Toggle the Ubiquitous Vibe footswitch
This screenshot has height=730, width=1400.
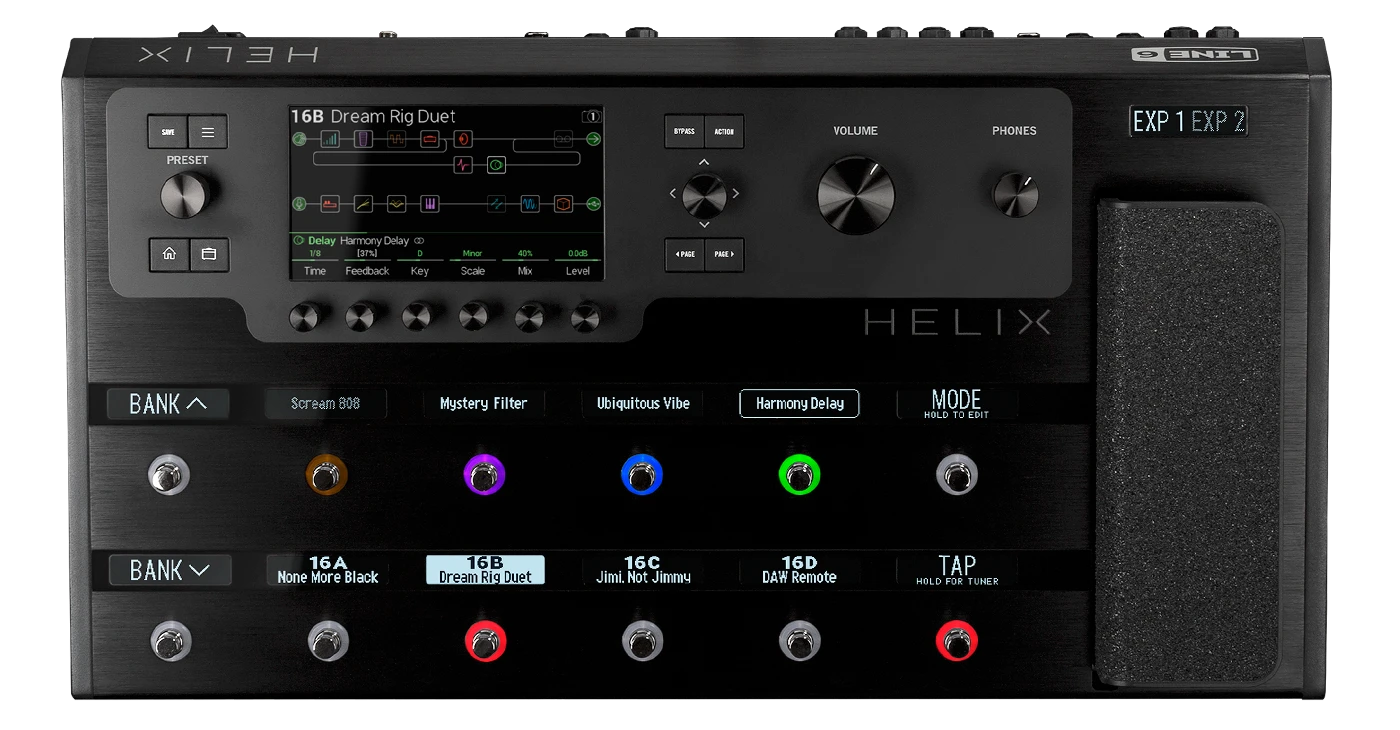click(x=641, y=475)
